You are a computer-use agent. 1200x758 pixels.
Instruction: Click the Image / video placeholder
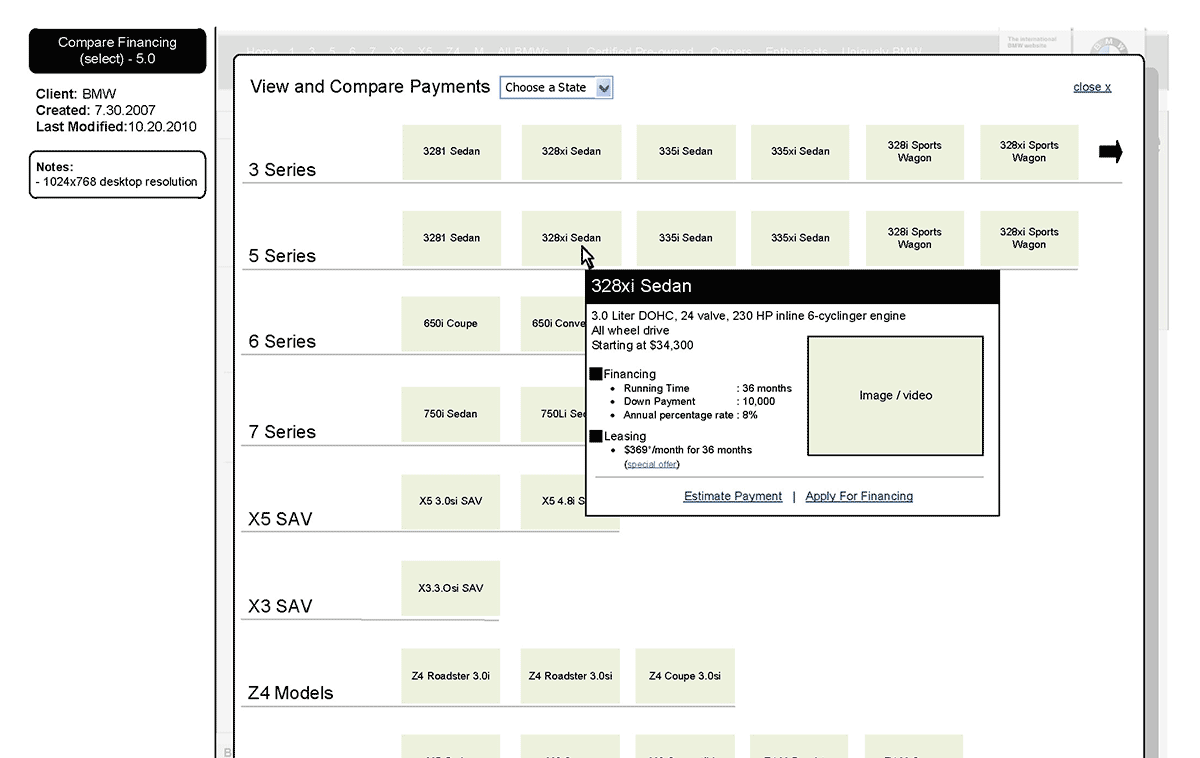(895, 396)
